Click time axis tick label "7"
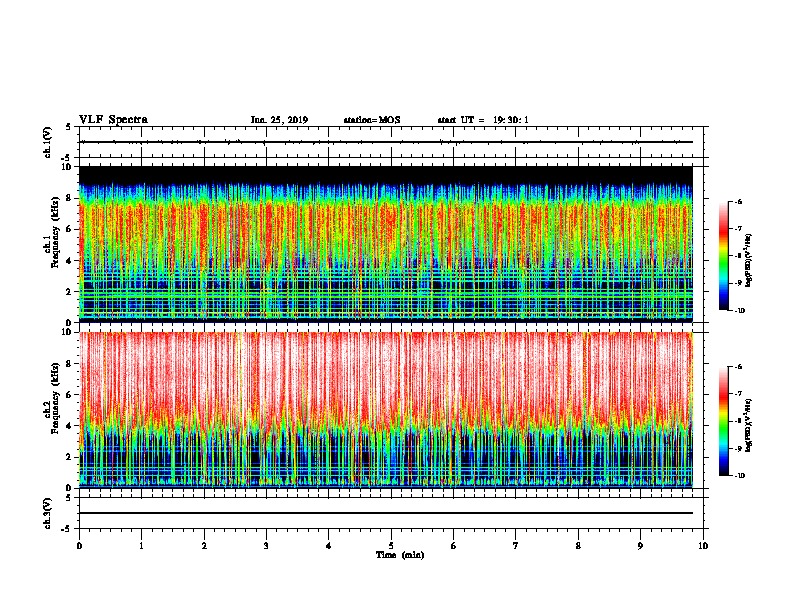The image size is (792, 612). tap(516, 546)
